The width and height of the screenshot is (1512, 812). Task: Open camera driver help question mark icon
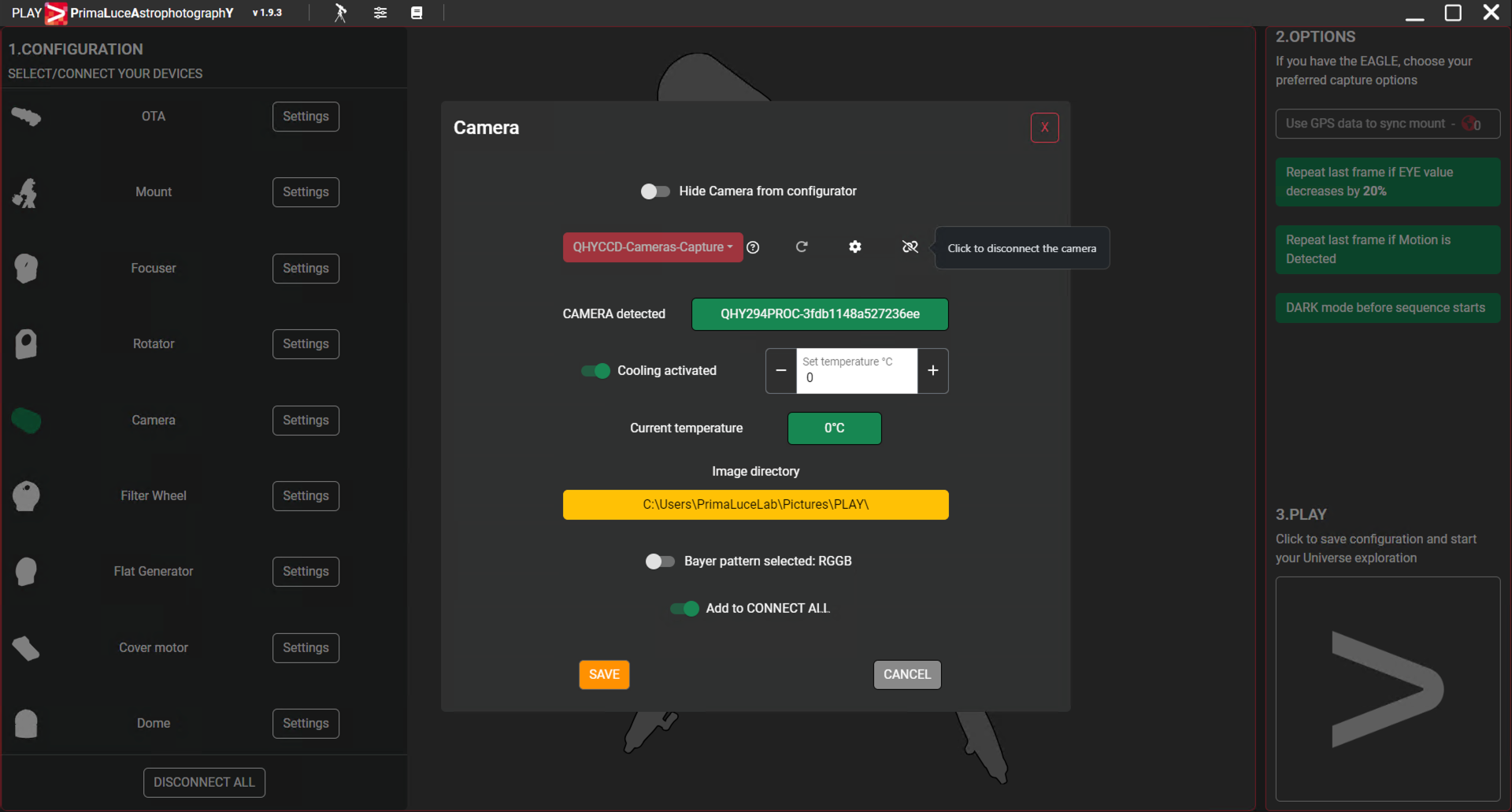[x=753, y=247]
